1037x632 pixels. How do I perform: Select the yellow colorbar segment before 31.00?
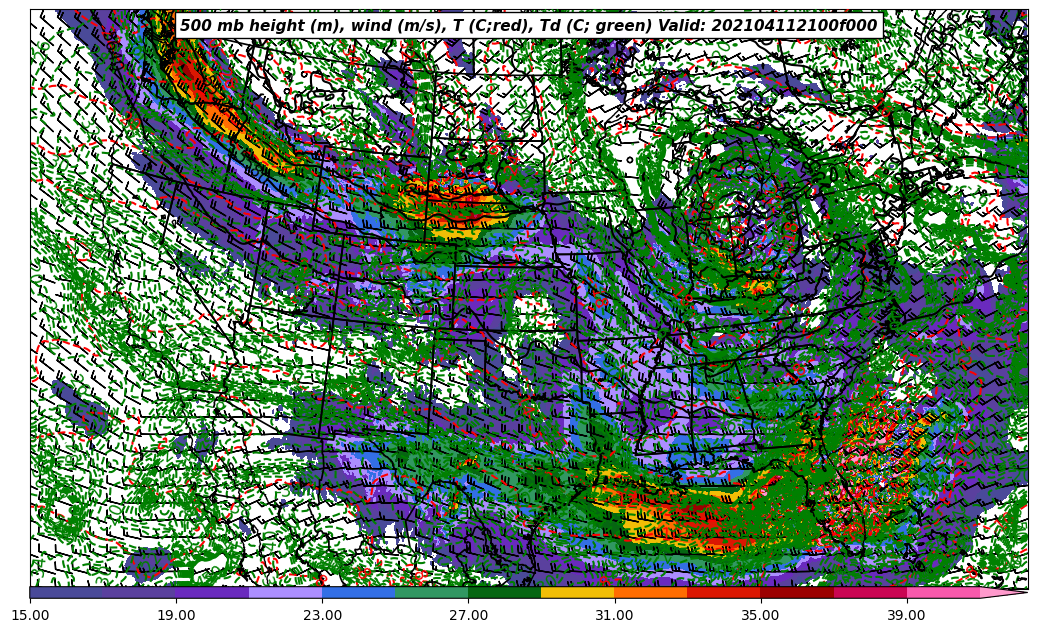(x=578, y=593)
